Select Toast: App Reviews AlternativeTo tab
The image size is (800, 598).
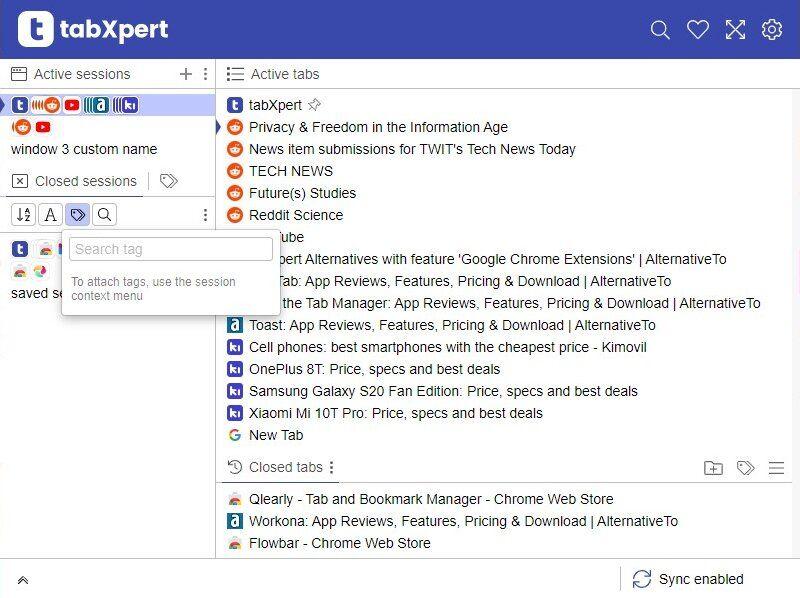coord(452,325)
